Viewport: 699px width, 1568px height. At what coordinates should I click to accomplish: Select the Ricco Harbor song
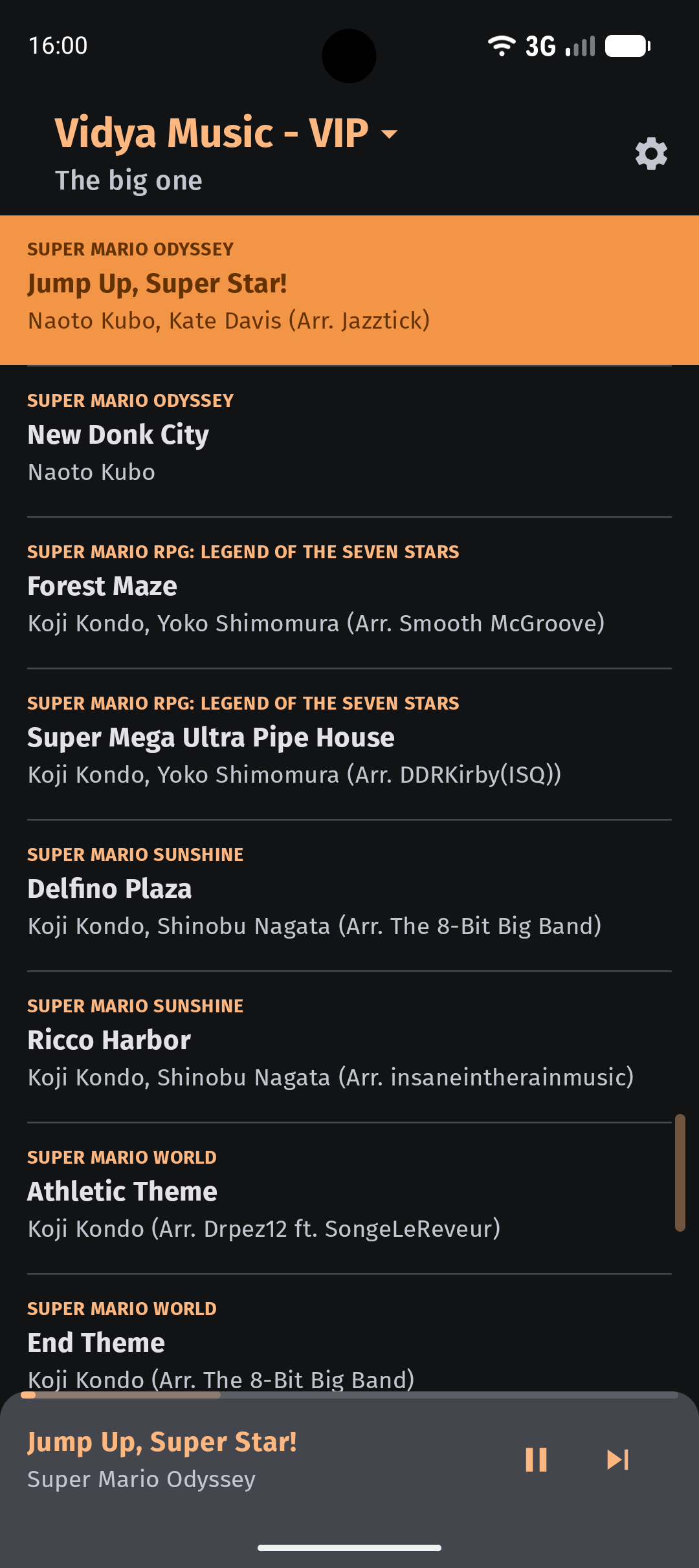[x=349, y=1047]
